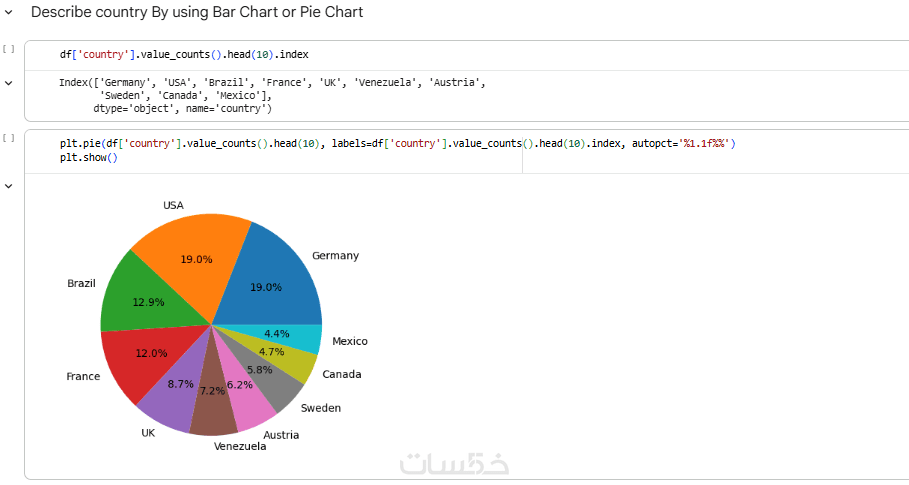The height and width of the screenshot is (485, 909).
Task: Collapse the pie chart output chevron
Action: [9, 185]
